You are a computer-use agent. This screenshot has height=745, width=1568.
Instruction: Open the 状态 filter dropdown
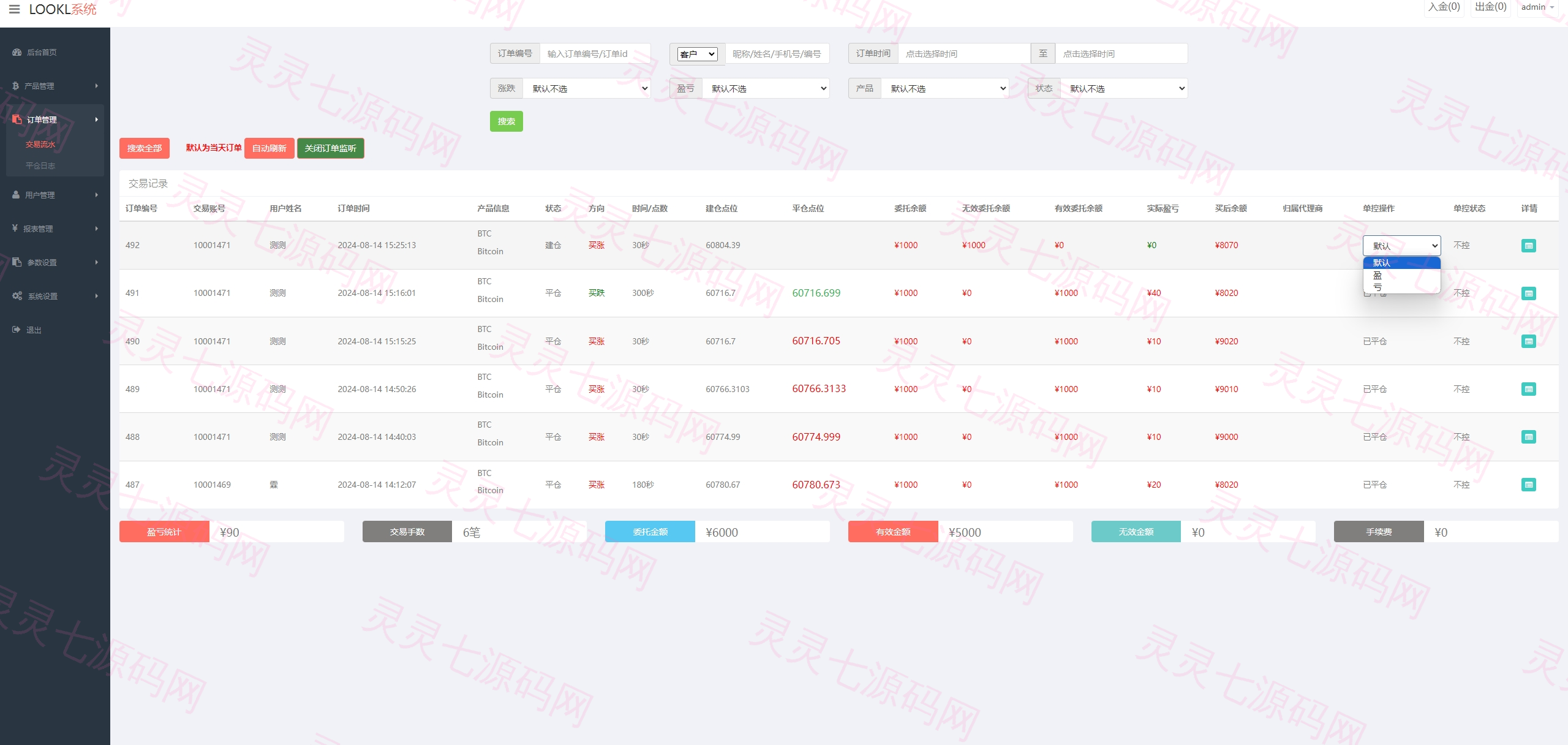click(x=1124, y=89)
